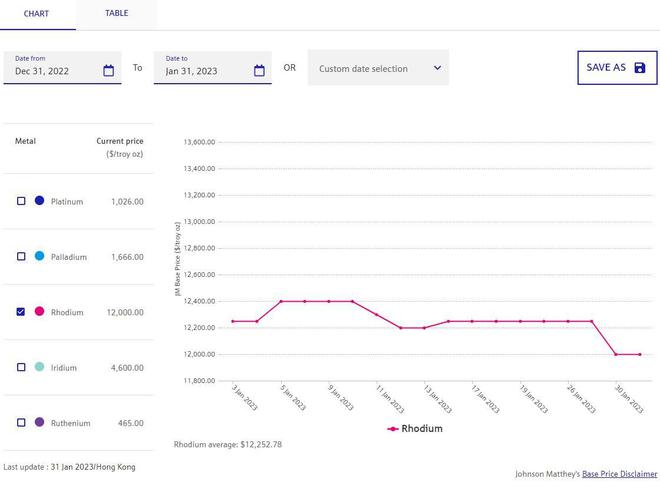660x495 pixels.
Task: Click the Rhodium legend marker below chart
Action: [x=392, y=429]
